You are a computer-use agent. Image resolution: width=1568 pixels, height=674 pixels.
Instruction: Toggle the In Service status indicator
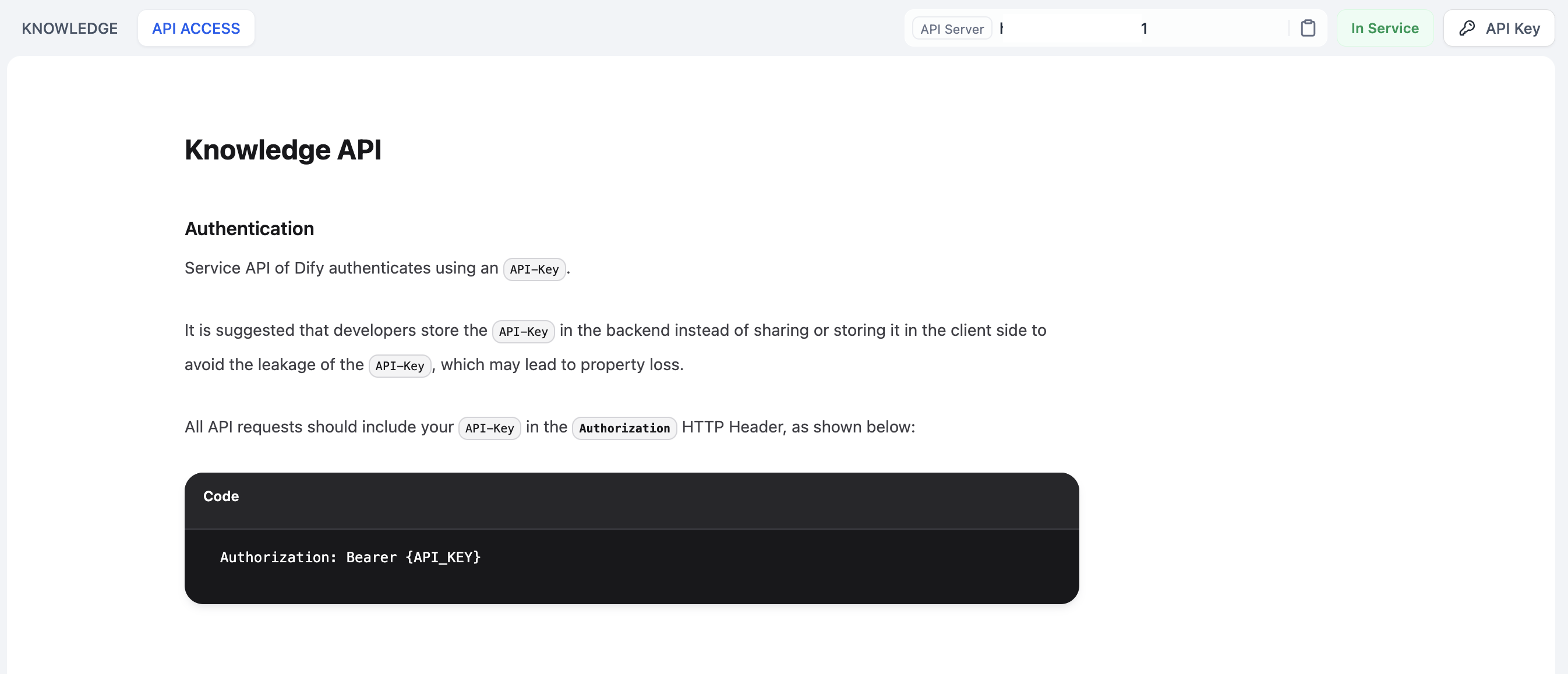click(x=1384, y=29)
